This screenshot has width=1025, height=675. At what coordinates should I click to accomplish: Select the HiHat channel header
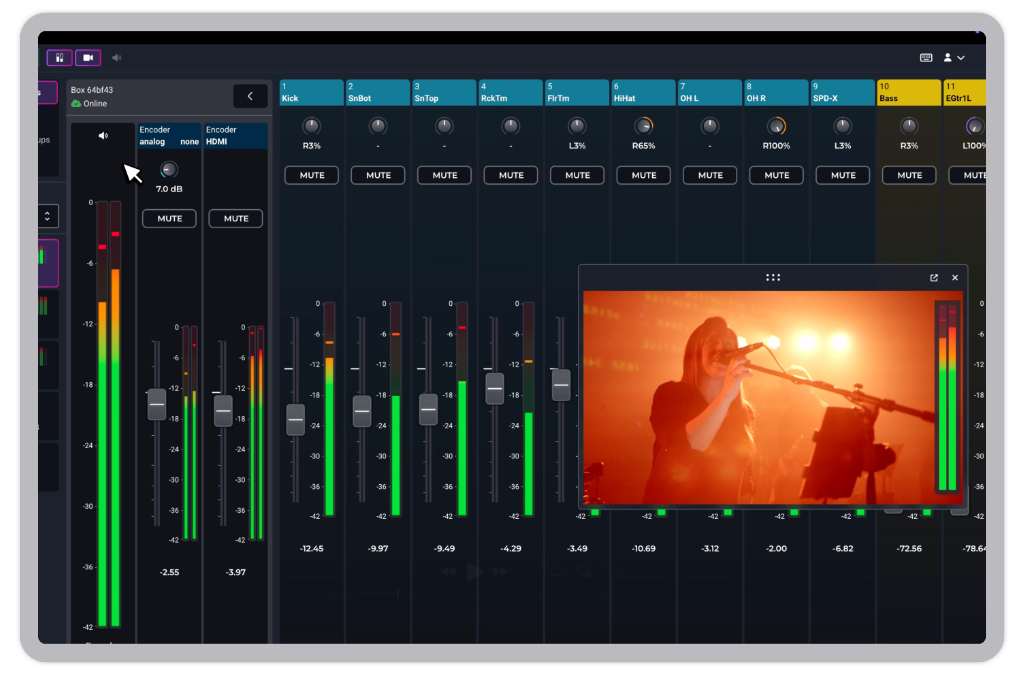coord(643,92)
